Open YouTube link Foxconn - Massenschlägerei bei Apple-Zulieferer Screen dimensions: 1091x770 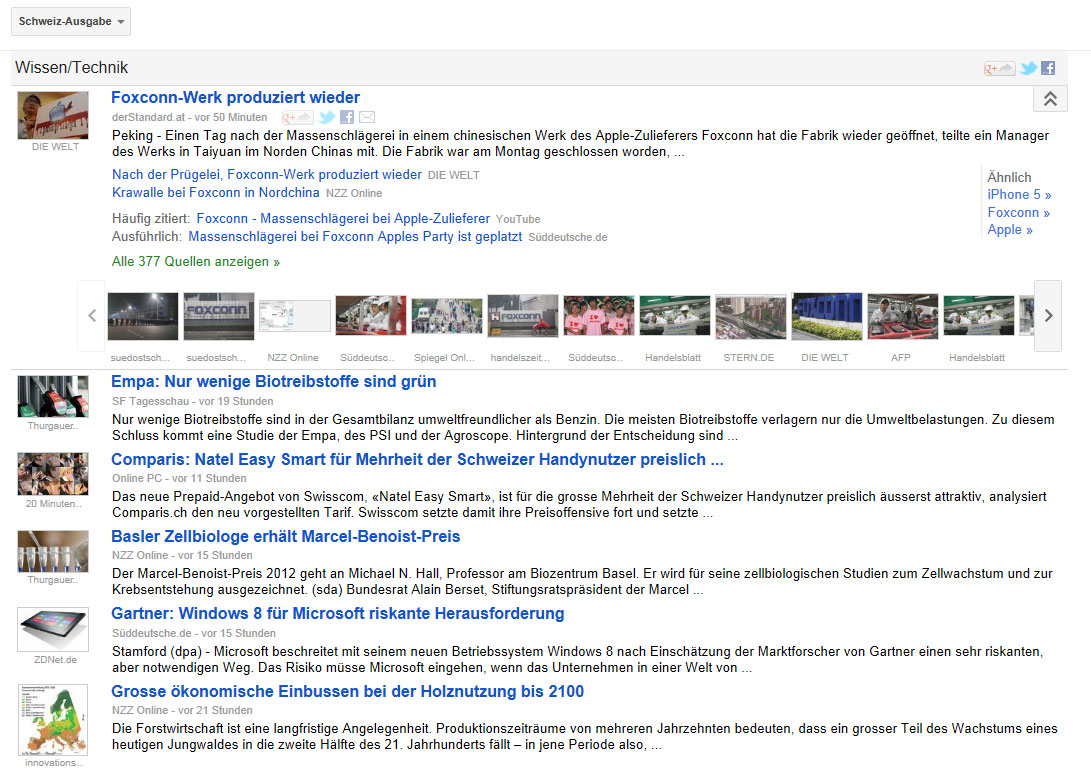pyautogui.click(x=343, y=219)
